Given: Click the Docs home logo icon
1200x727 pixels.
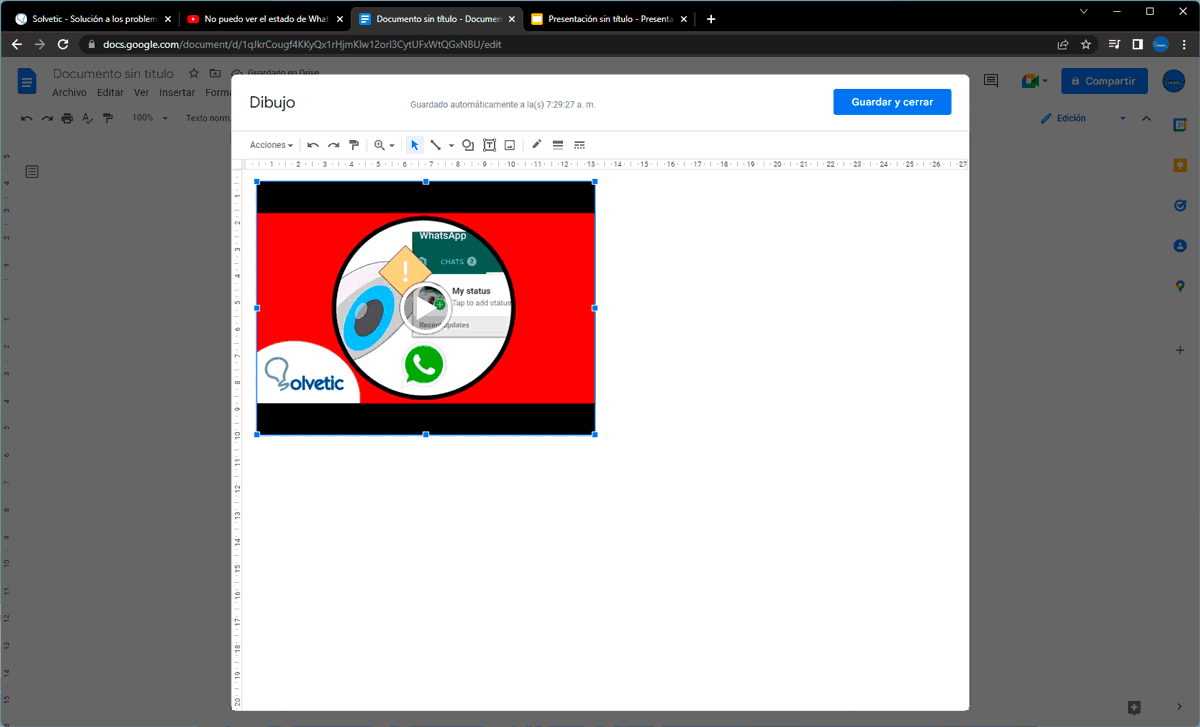Looking at the screenshot, I should coord(28,81).
